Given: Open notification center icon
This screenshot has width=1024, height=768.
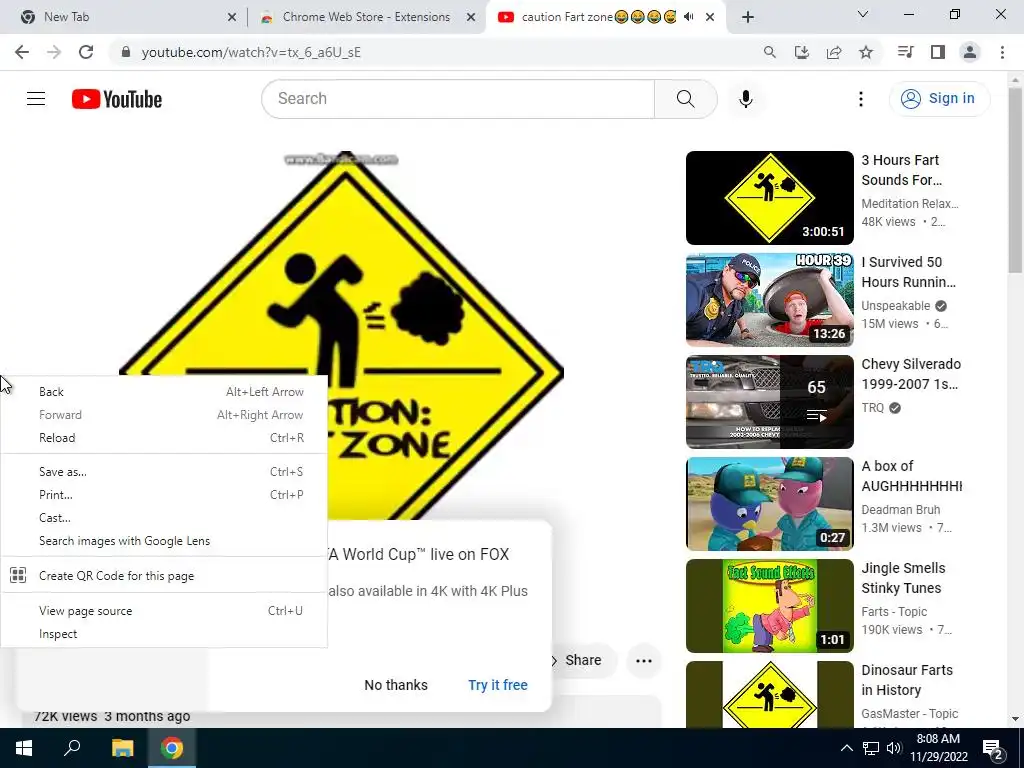Looking at the screenshot, I should pyautogui.click(x=992, y=748).
